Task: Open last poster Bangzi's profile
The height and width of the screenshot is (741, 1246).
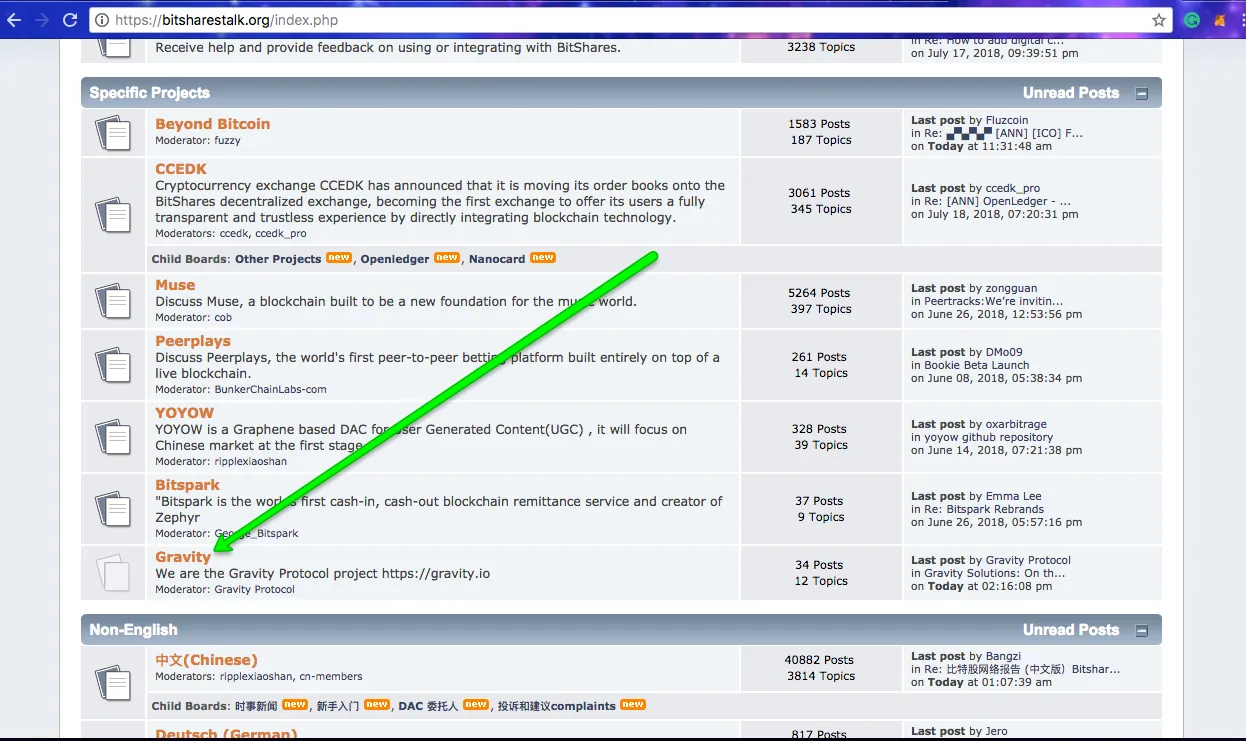Action: point(1005,656)
